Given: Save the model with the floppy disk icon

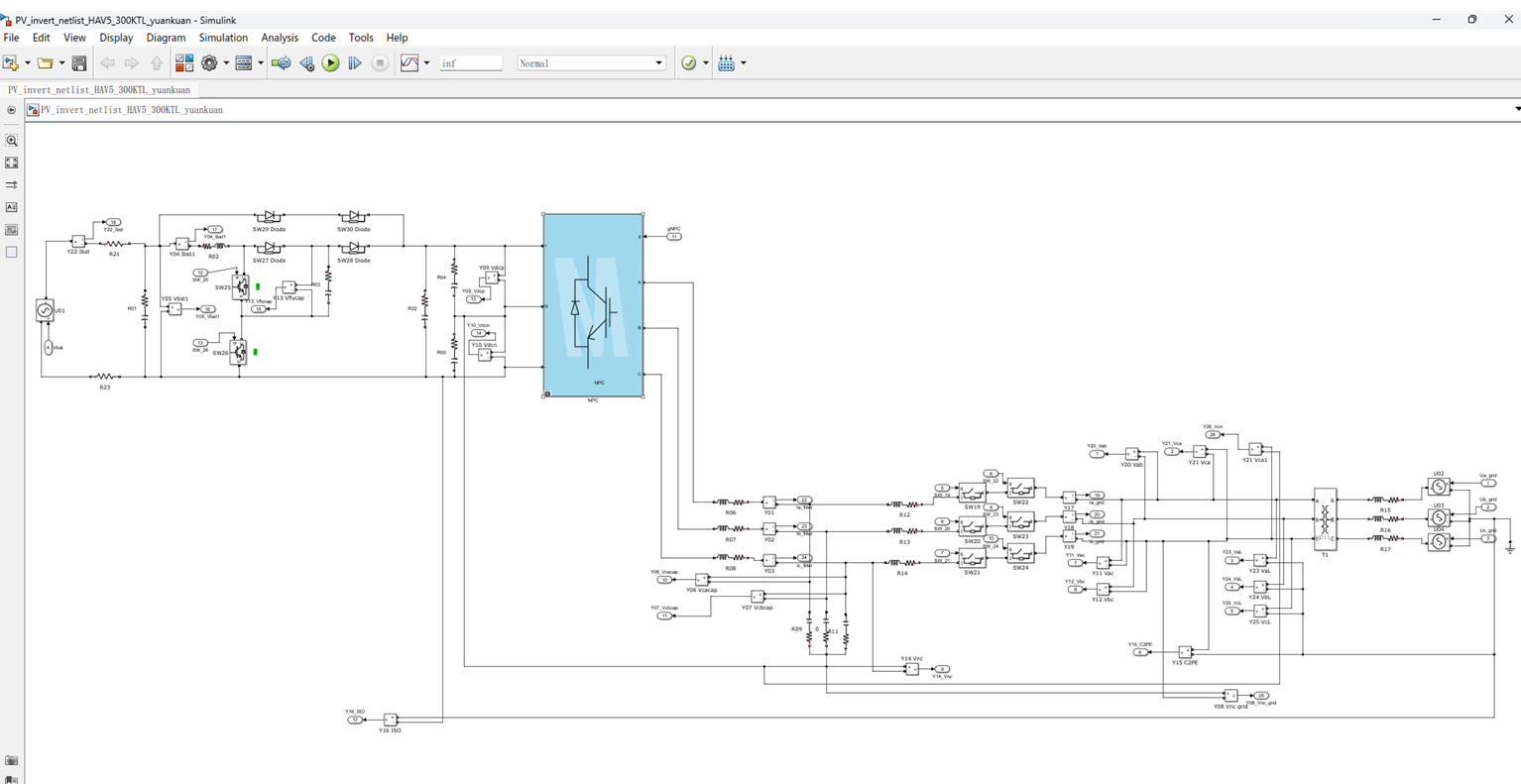Looking at the screenshot, I should tap(79, 63).
